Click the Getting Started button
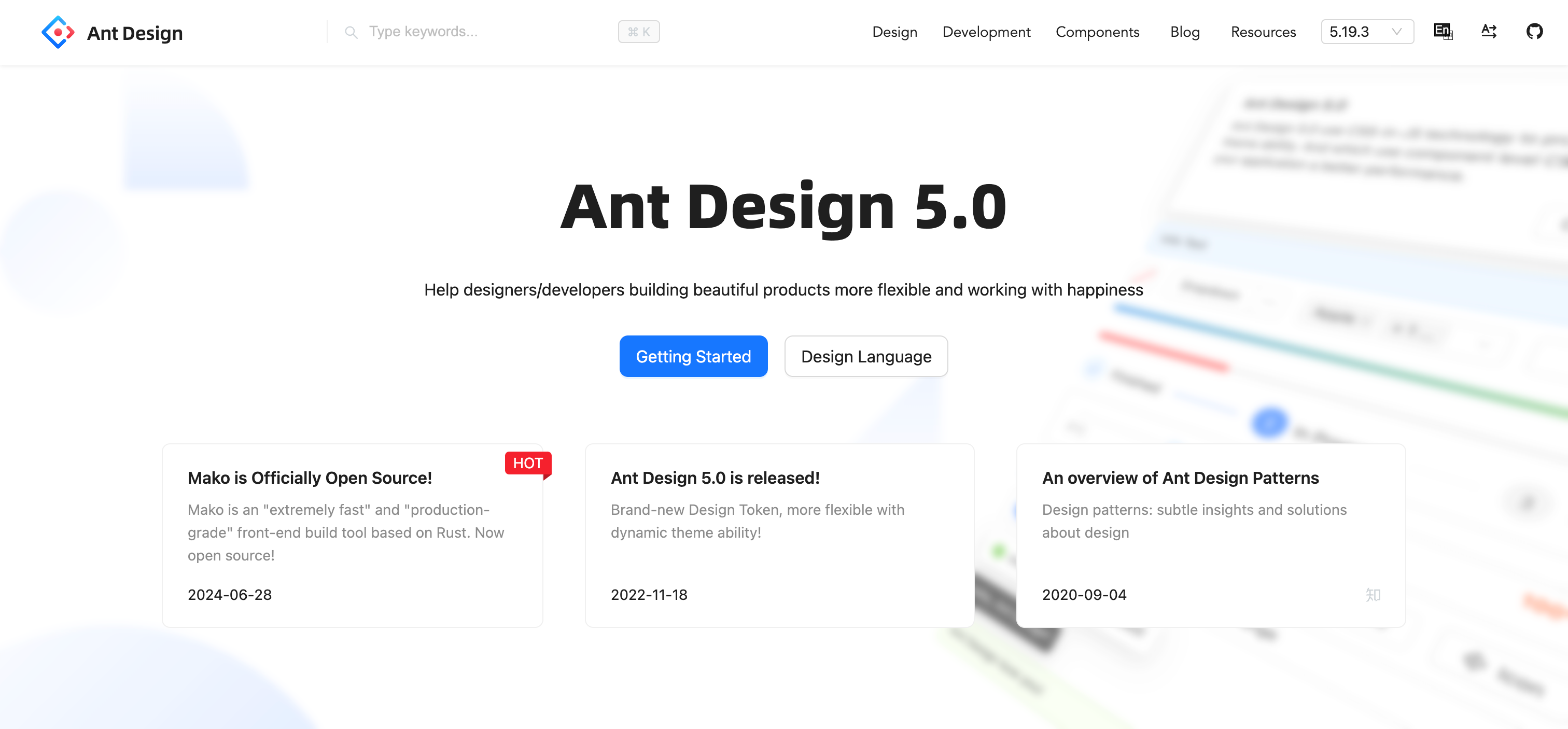Viewport: 1568px width, 729px height. [693, 356]
